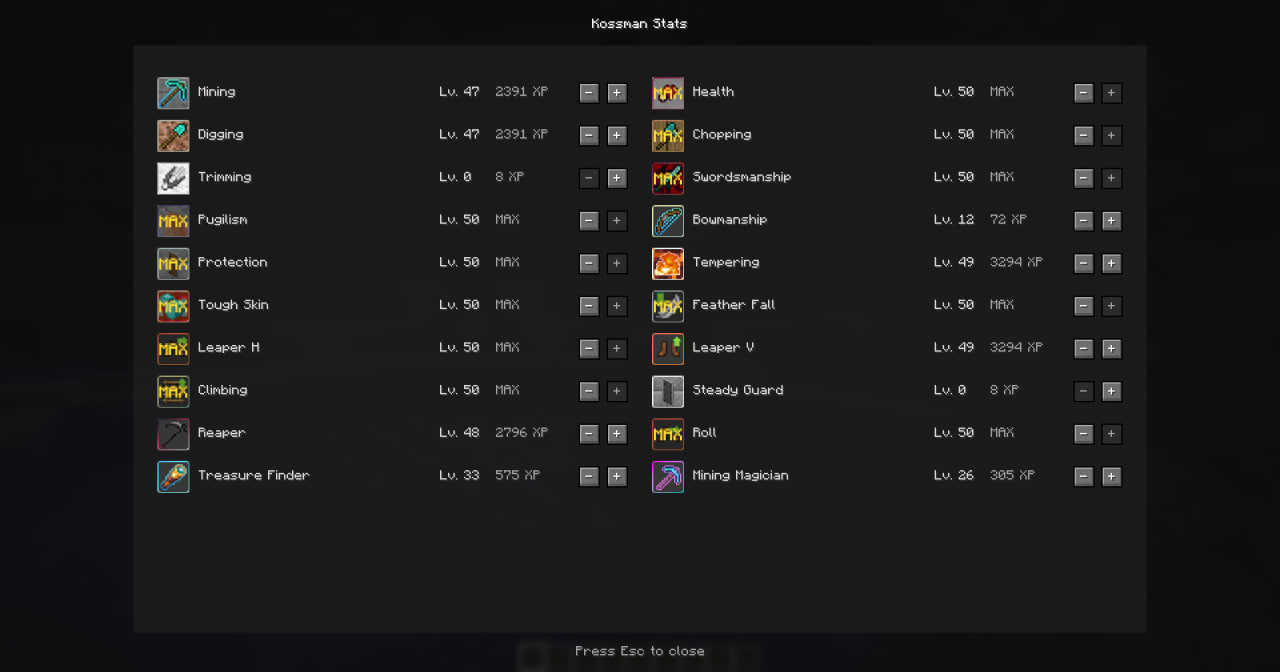Increase Trimming level with plus button
This screenshot has width=1280, height=672.
click(617, 178)
